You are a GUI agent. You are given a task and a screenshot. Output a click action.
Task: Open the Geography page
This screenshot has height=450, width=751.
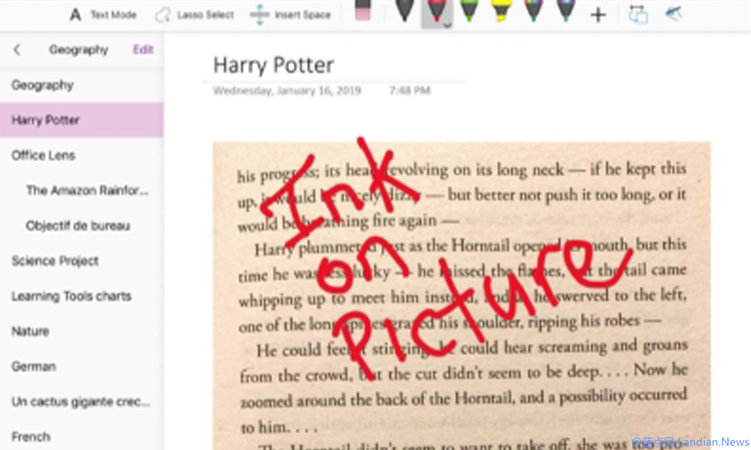(81, 85)
